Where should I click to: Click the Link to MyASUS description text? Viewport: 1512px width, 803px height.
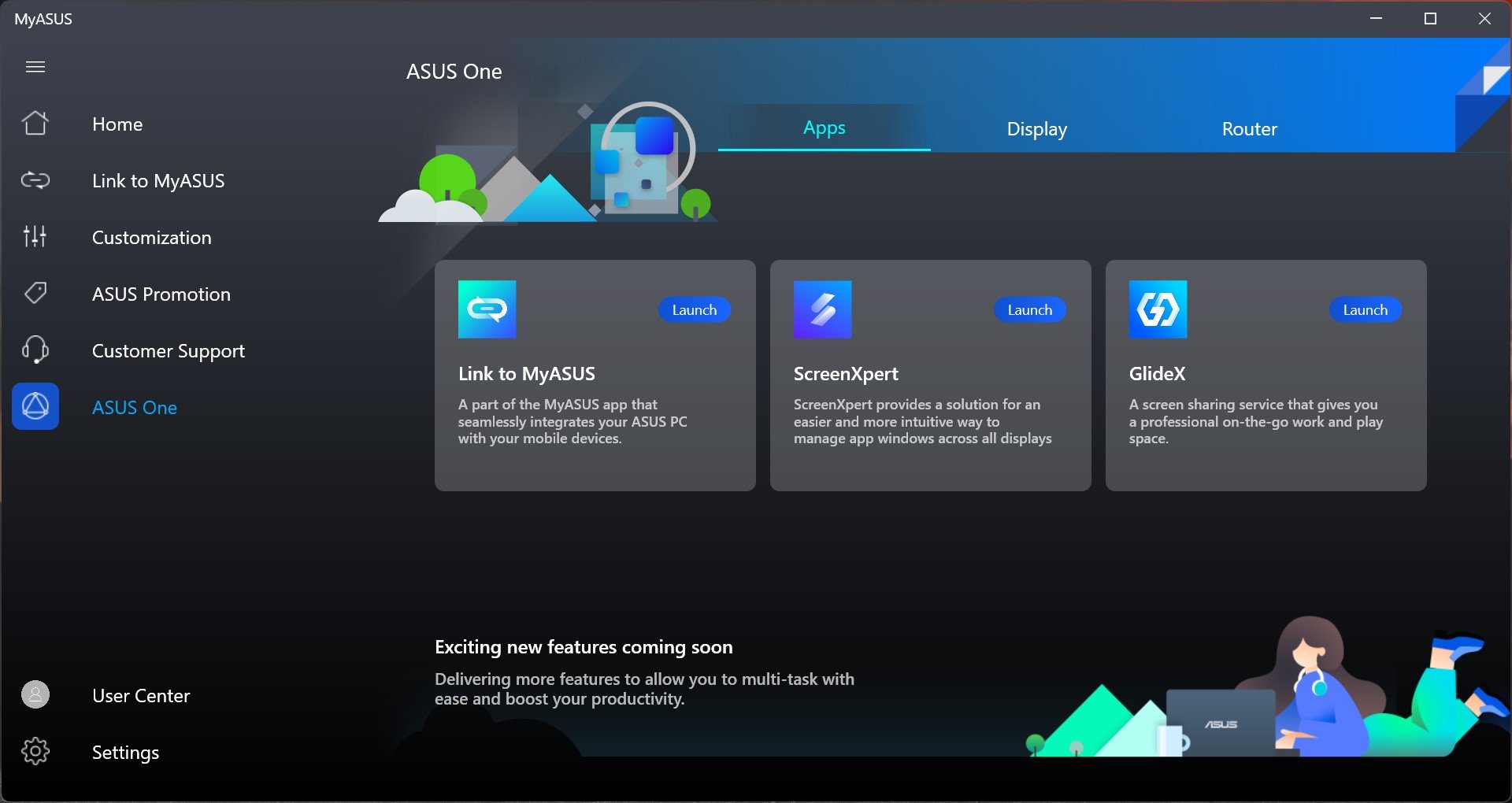[573, 421]
